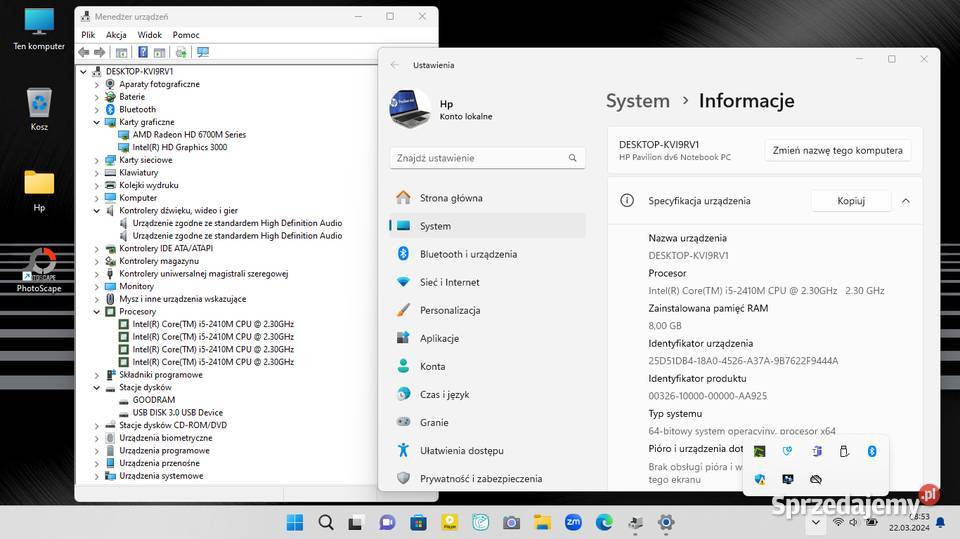Screen dimensions: 960x539
Task: Open Prywatność i zabezpieczenia settings
Action: pyautogui.click(x=487, y=479)
